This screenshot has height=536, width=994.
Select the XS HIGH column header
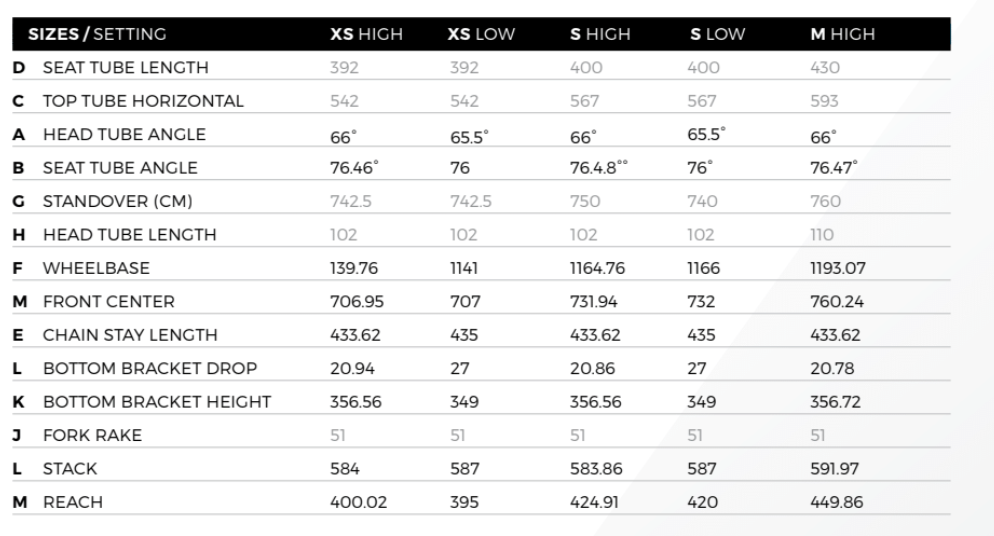pos(366,34)
